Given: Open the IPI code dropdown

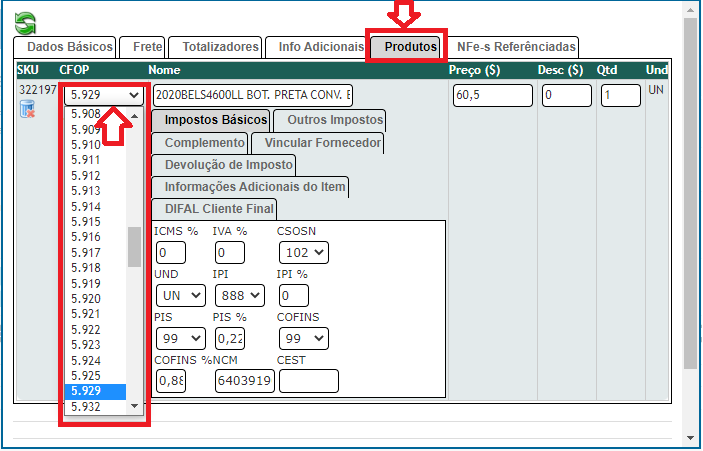Looking at the screenshot, I should [x=239, y=296].
